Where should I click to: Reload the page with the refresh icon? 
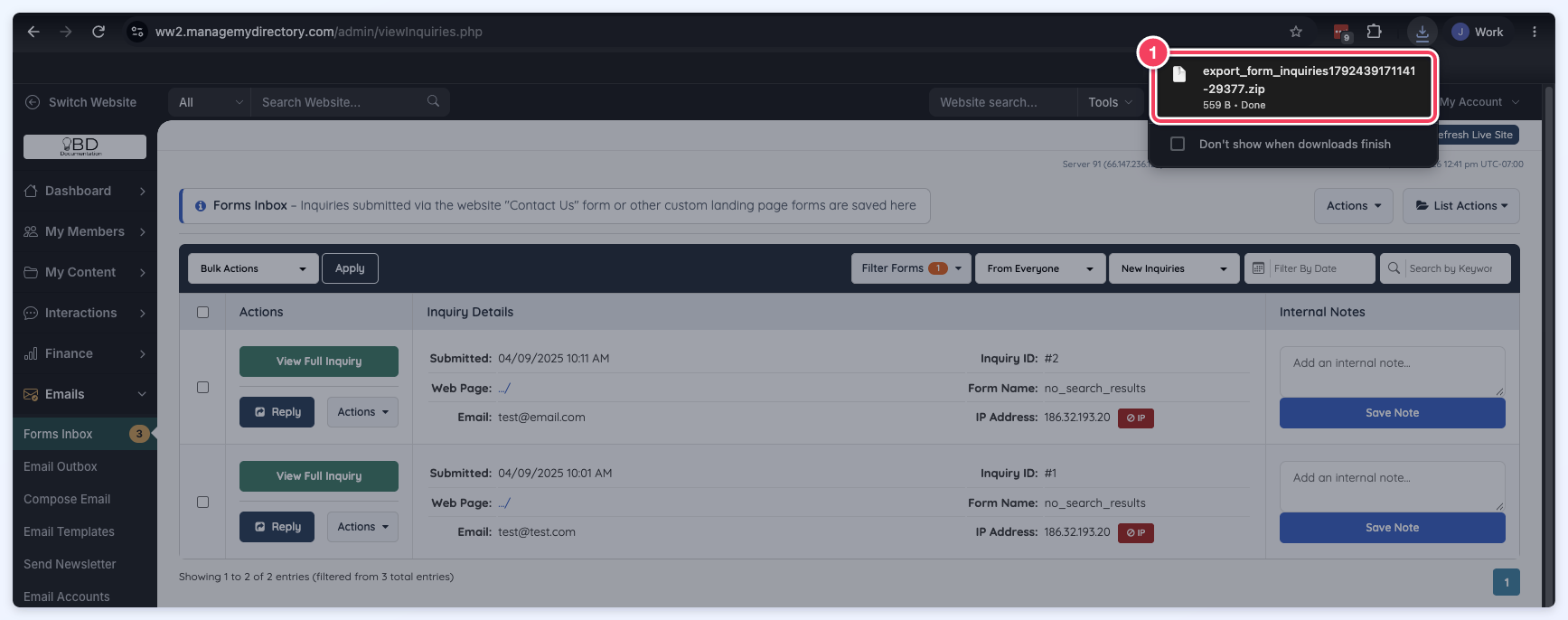(x=99, y=32)
